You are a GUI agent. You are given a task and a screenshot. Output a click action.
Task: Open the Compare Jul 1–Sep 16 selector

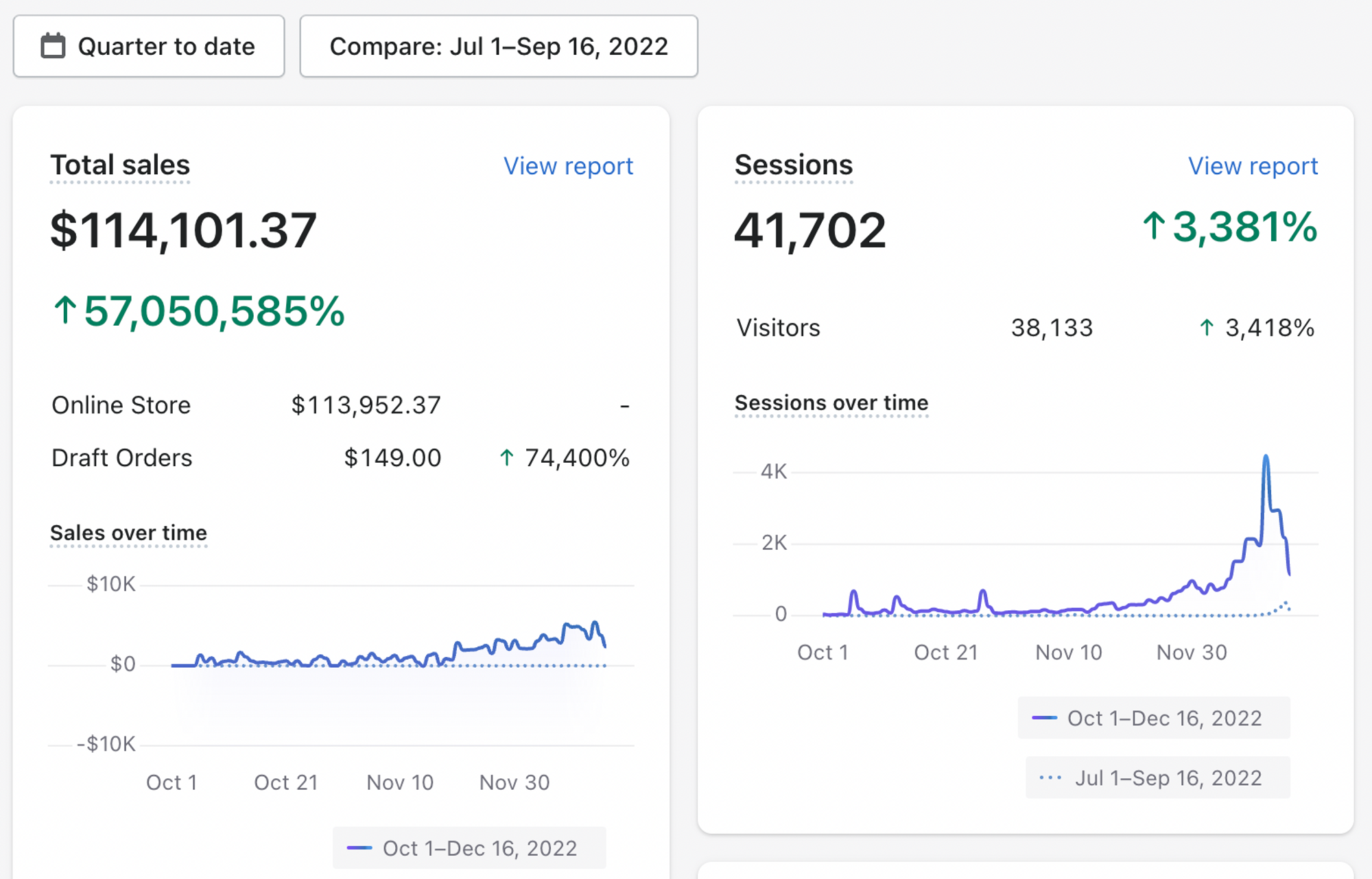click(x=499, y=46)
